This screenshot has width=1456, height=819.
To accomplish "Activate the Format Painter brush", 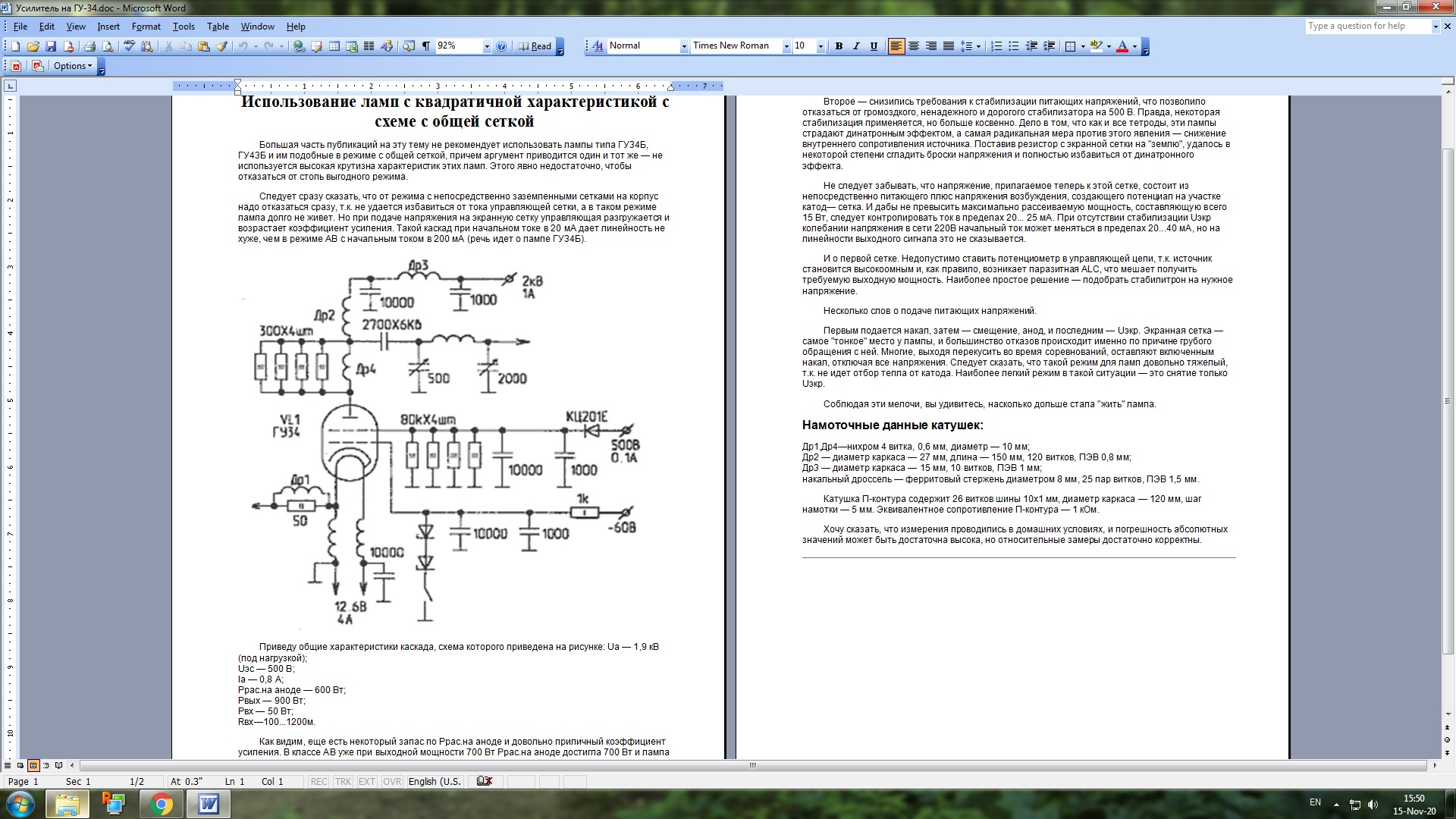I will tap(221, 46).
